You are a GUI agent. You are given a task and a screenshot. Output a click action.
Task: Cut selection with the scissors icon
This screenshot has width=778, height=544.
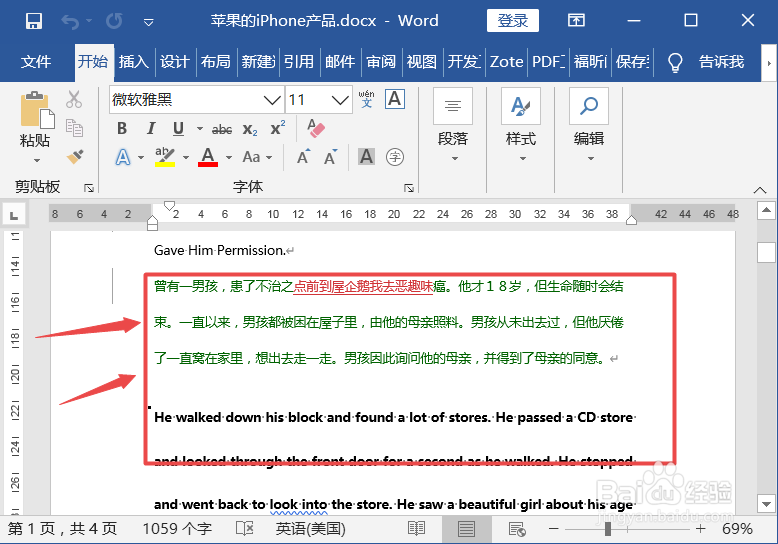point(74,99)
